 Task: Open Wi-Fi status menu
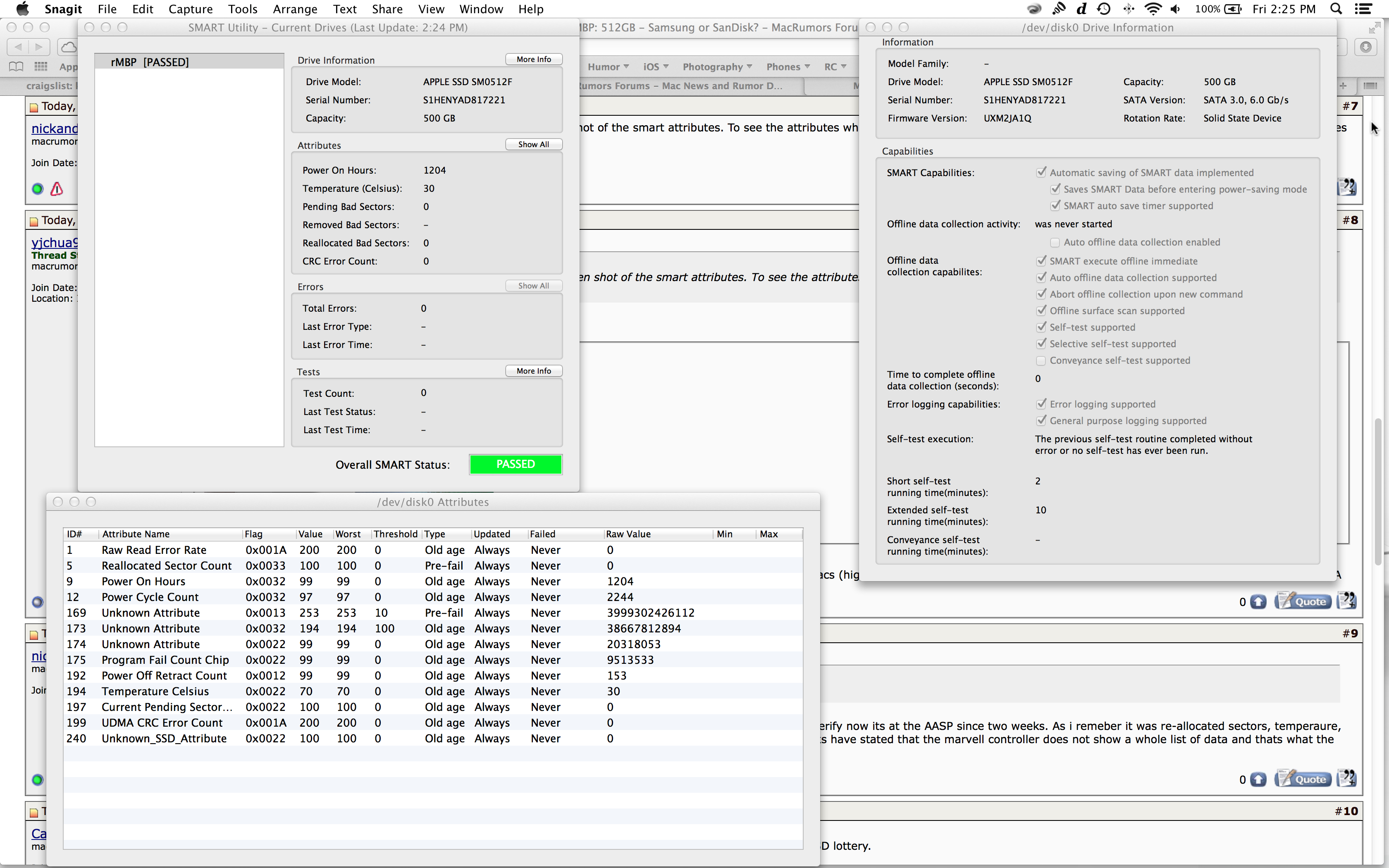[x=1153, y=9]
